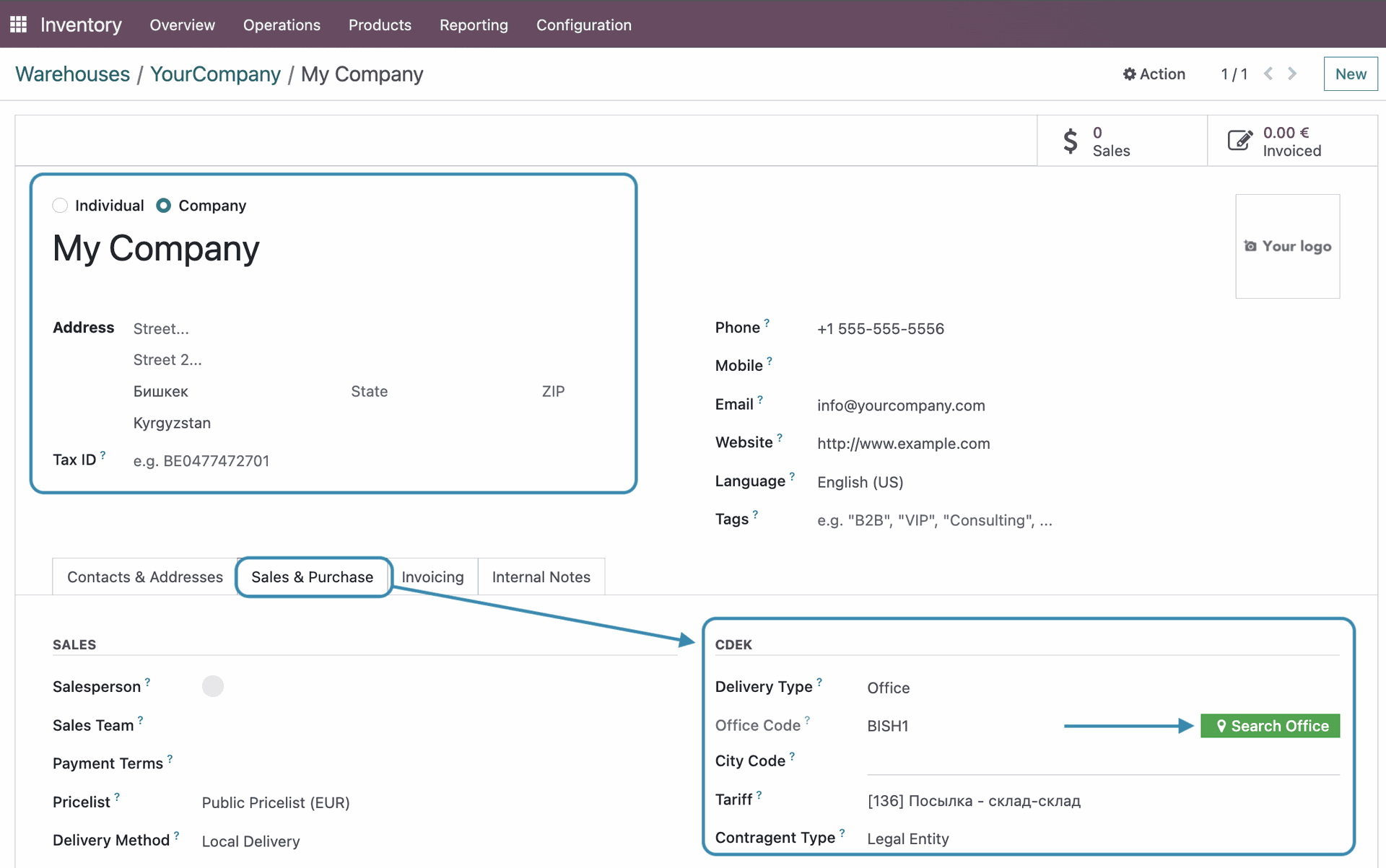Click the Salesperson avatar circle
The width and height of the screenshot is (1386, 868).
click(213, 686)
